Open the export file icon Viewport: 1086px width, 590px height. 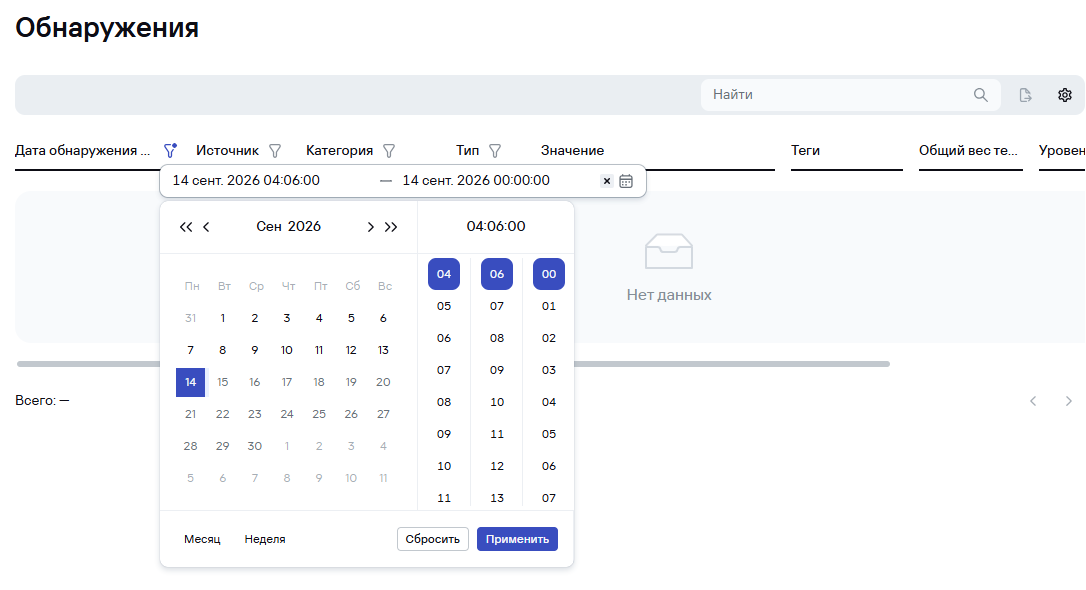(x=1026, y=95)
